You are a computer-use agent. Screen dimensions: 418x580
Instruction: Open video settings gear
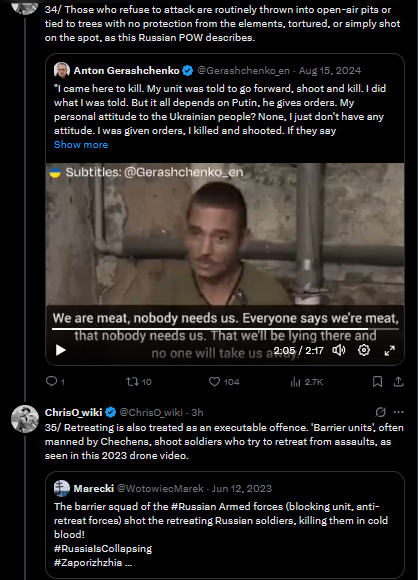[364, 350]
